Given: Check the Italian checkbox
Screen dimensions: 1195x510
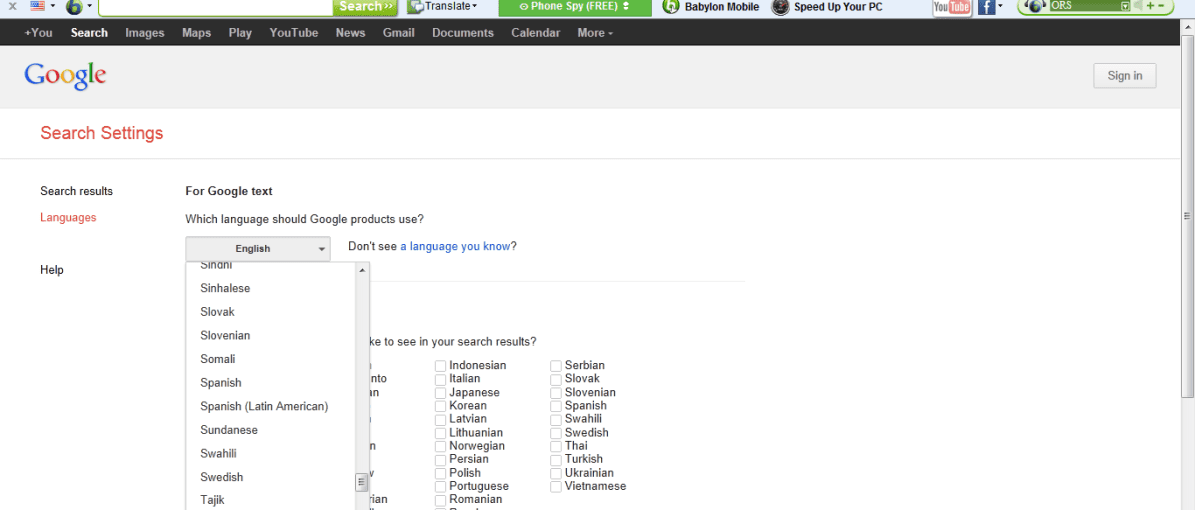Looking at the screenshot, I should tap(441, 379).
